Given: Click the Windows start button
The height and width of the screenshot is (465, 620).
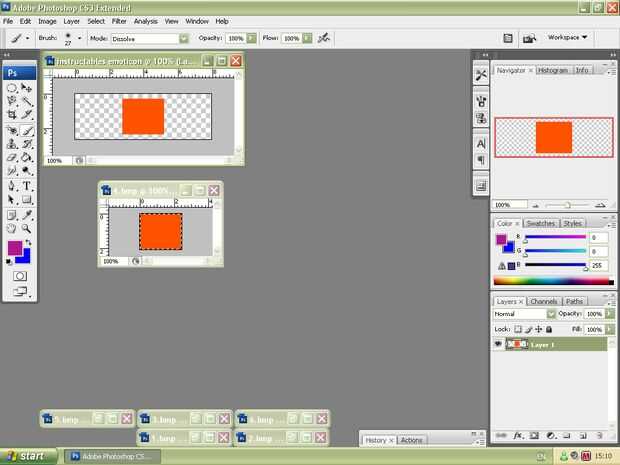Looking at the screenshot, I should [28, 456].
